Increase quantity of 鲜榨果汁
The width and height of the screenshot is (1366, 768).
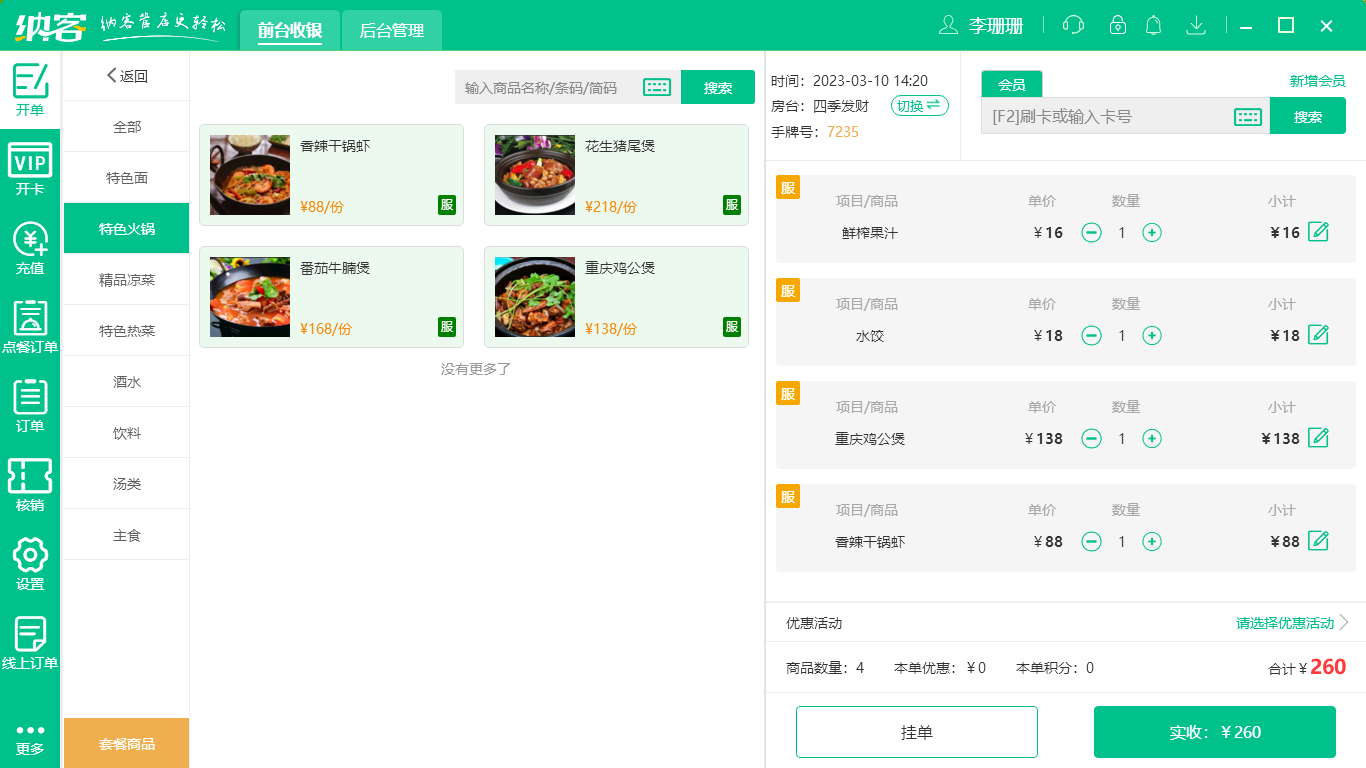1152,232
